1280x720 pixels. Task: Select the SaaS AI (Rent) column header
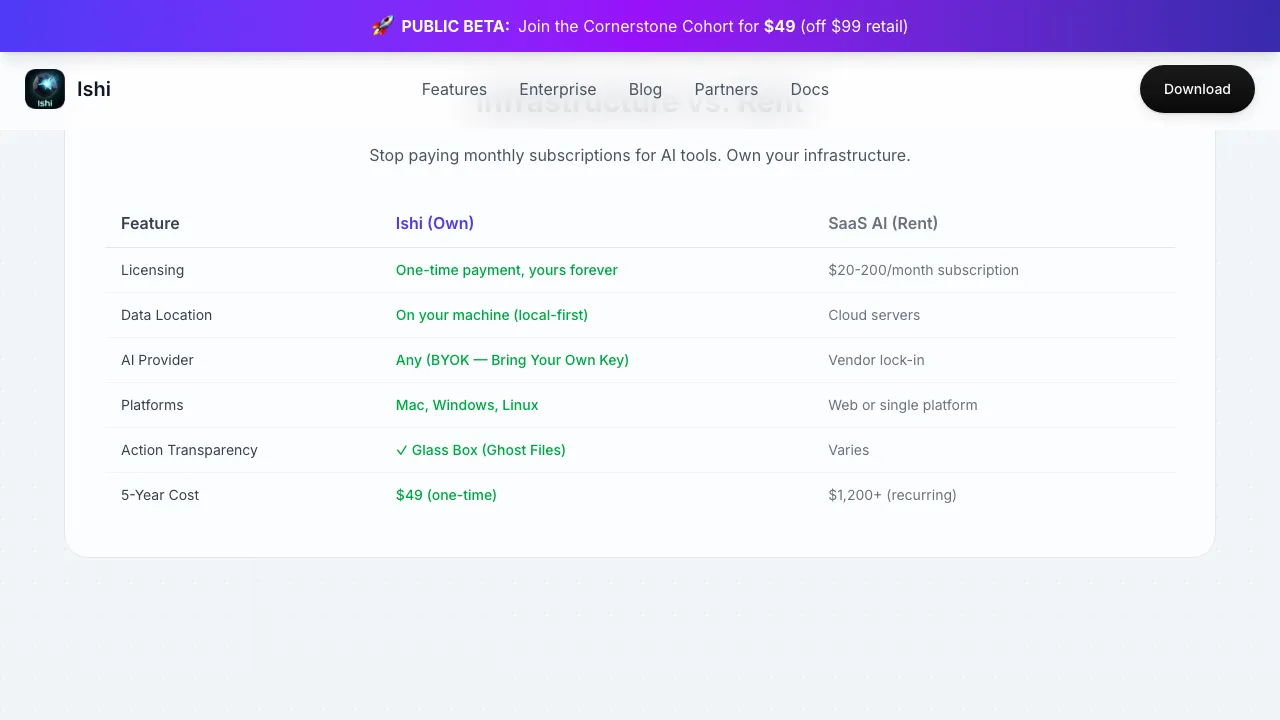point(882,223)
